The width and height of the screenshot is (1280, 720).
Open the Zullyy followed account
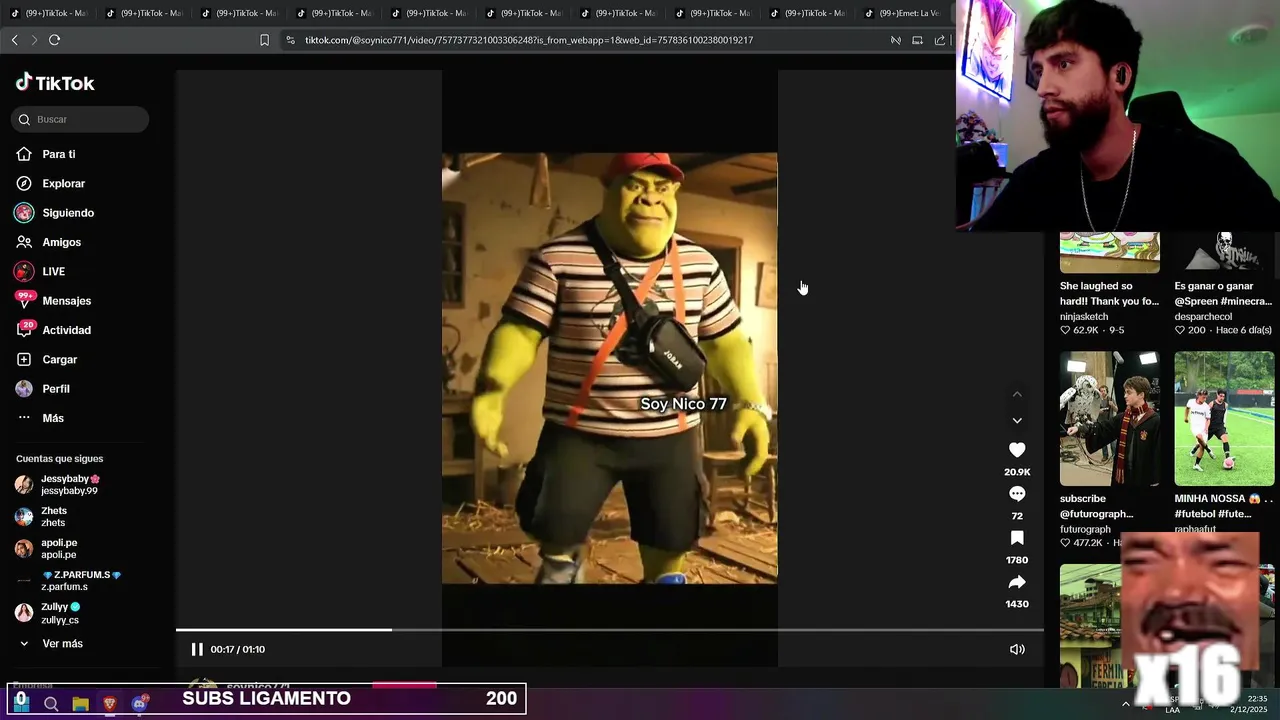[x=60, y=613]
